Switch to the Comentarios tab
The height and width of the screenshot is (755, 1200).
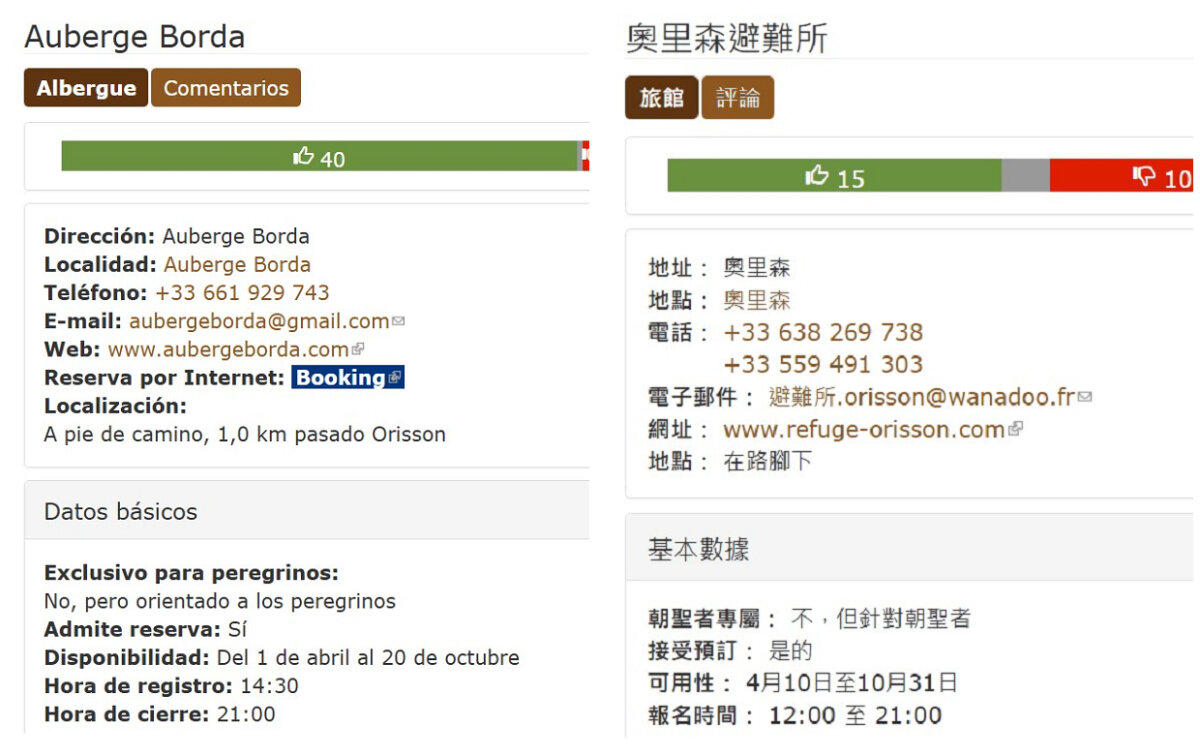[226, 88]
